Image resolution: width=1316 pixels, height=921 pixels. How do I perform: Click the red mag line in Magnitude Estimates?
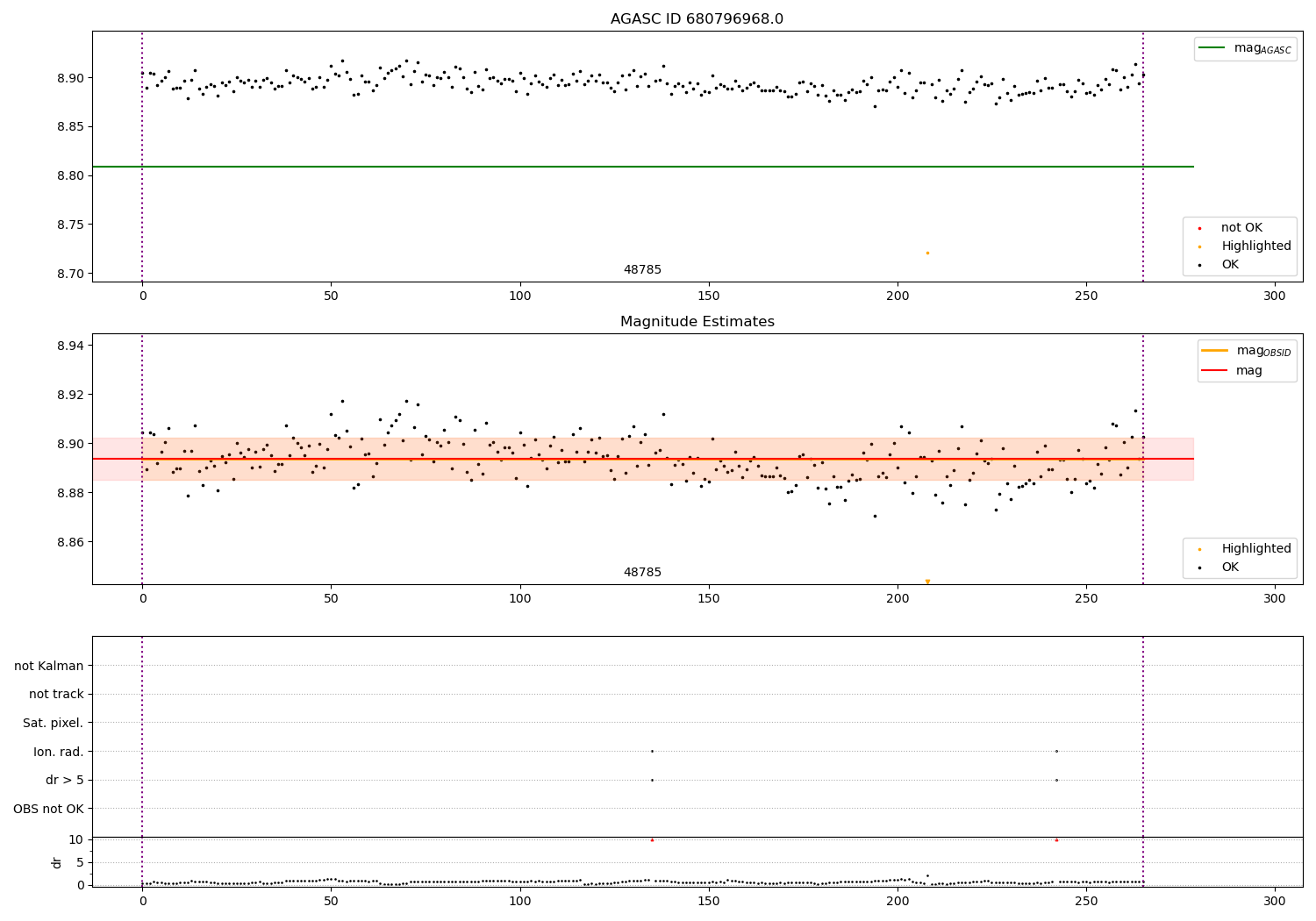click(642, 459)
